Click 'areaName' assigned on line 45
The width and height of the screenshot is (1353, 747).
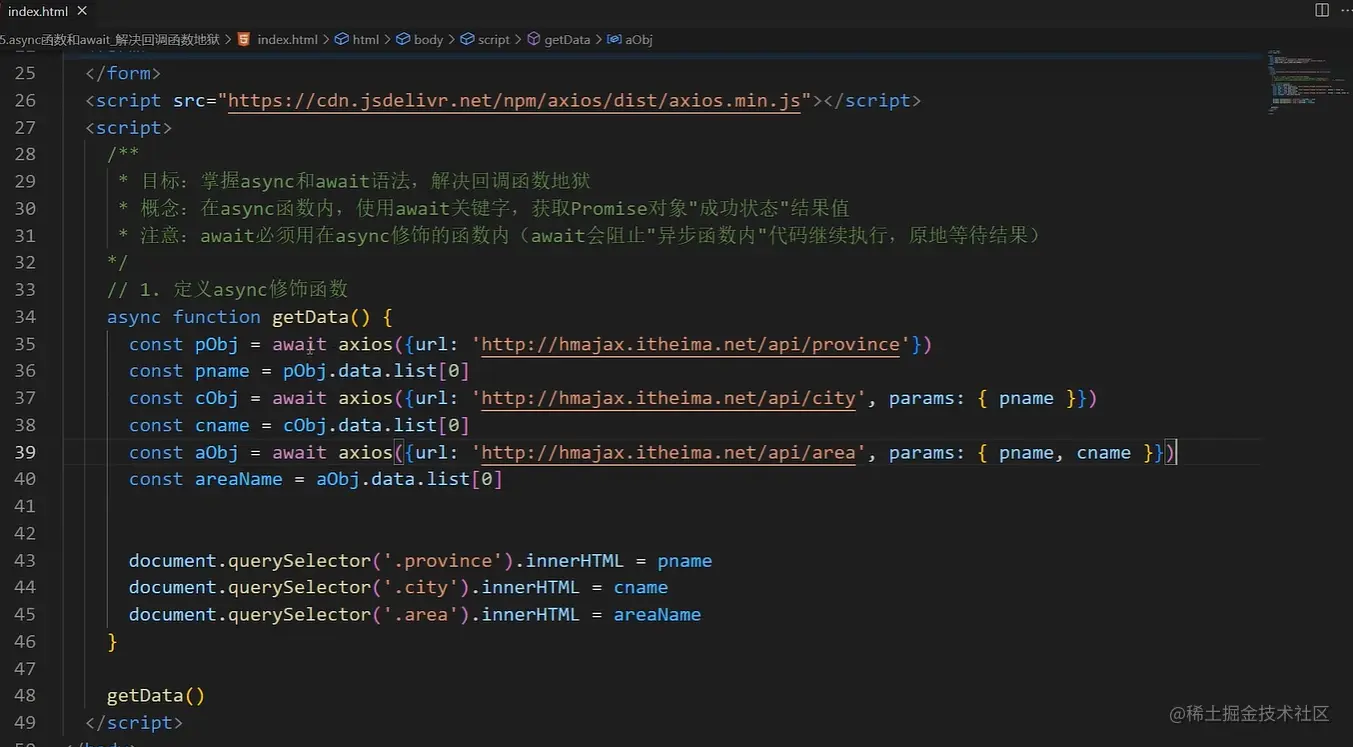tap(657, 614)
